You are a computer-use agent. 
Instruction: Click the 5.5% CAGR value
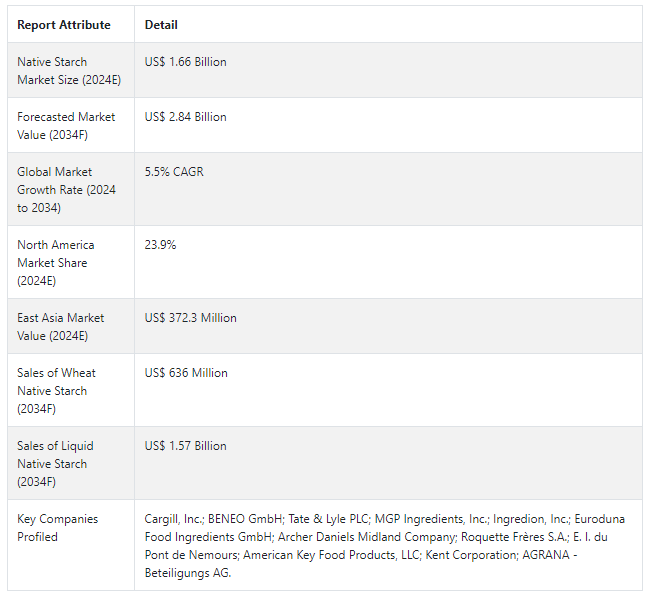pos(174,172)
